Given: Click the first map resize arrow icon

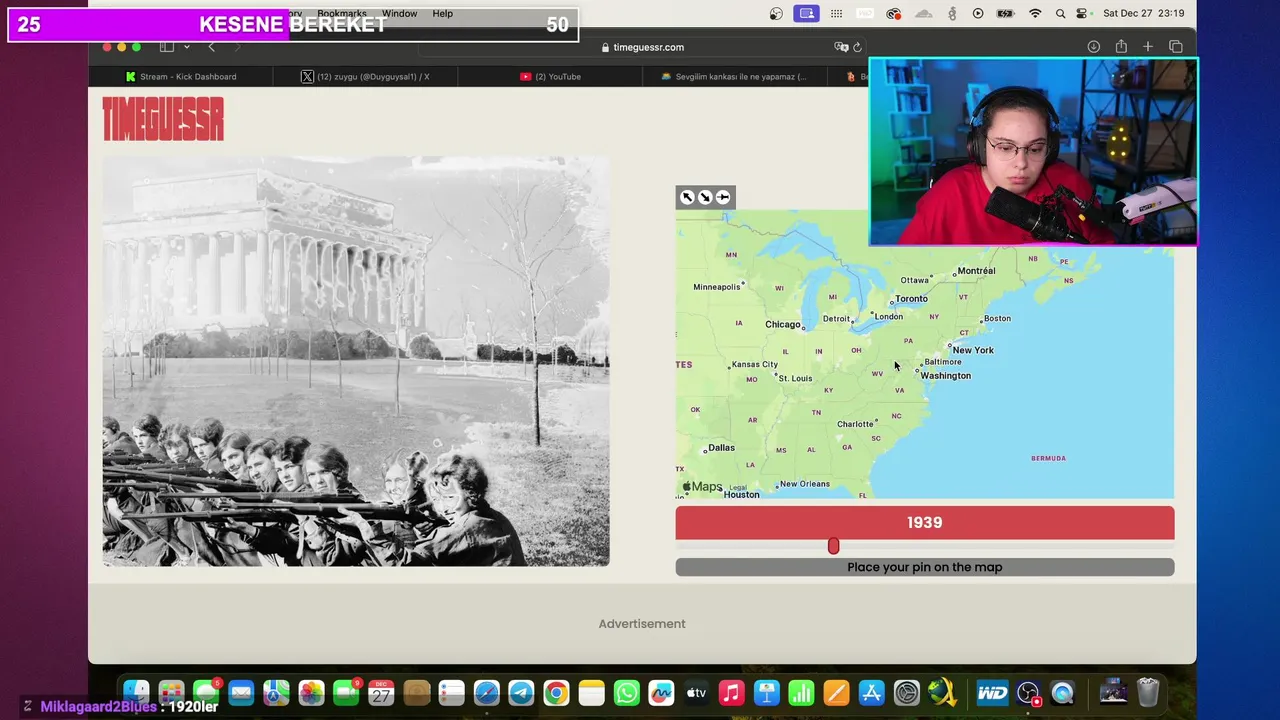Looking at the screenshot, I should [687, 197].
